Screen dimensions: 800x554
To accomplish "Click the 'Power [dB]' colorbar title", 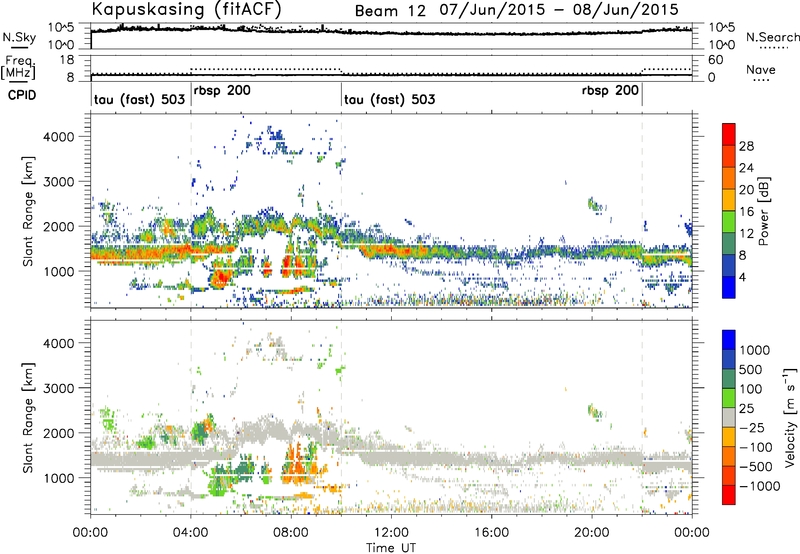I will [764, 211].
